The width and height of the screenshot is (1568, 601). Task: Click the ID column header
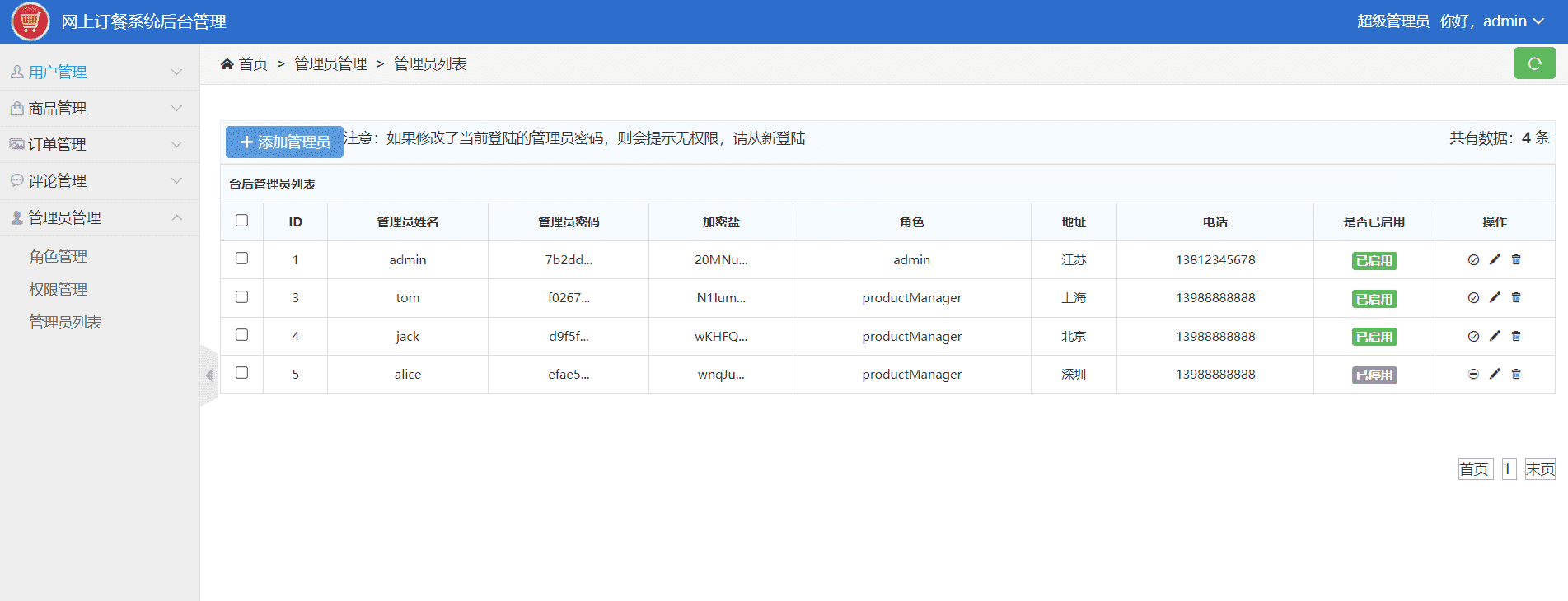[296, 222]
